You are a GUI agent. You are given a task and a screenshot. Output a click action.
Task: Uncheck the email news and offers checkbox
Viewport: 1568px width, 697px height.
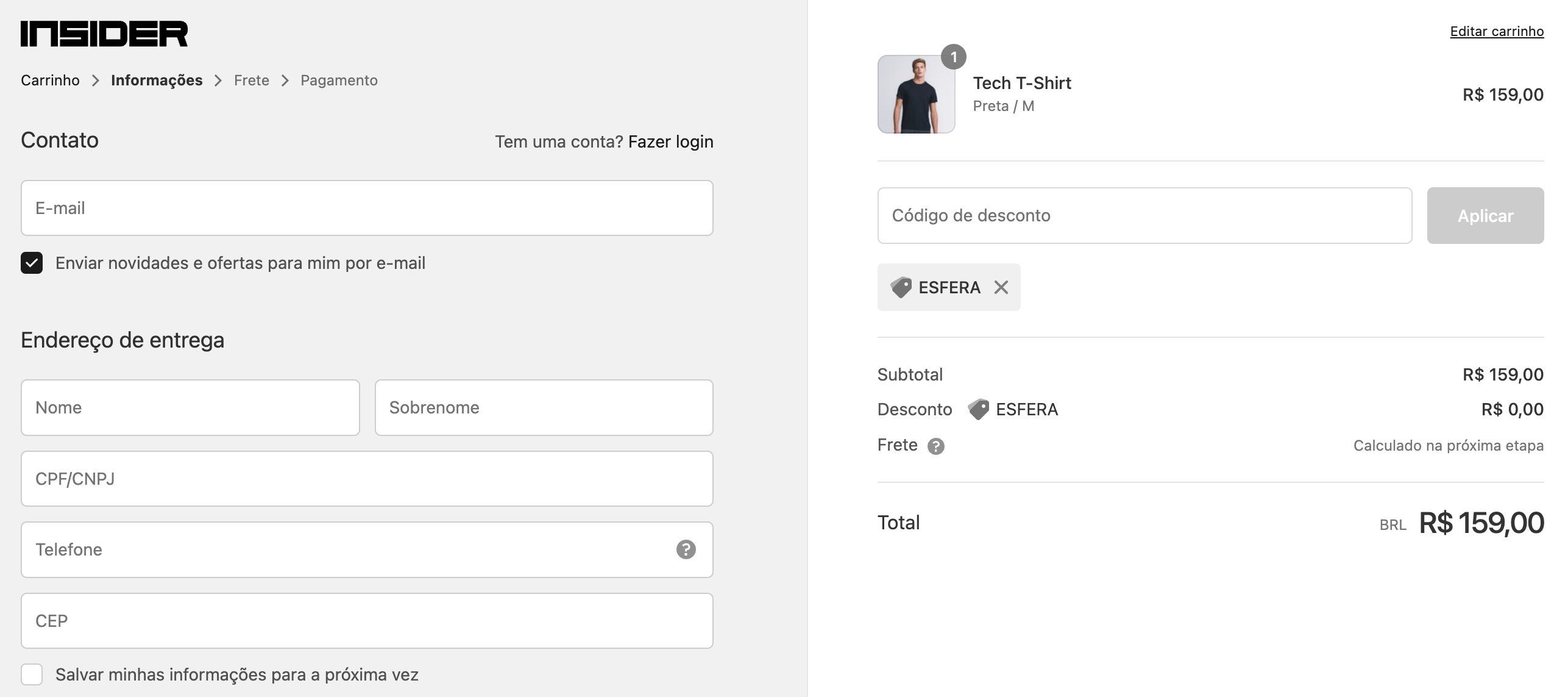click(x=32, y=263)
